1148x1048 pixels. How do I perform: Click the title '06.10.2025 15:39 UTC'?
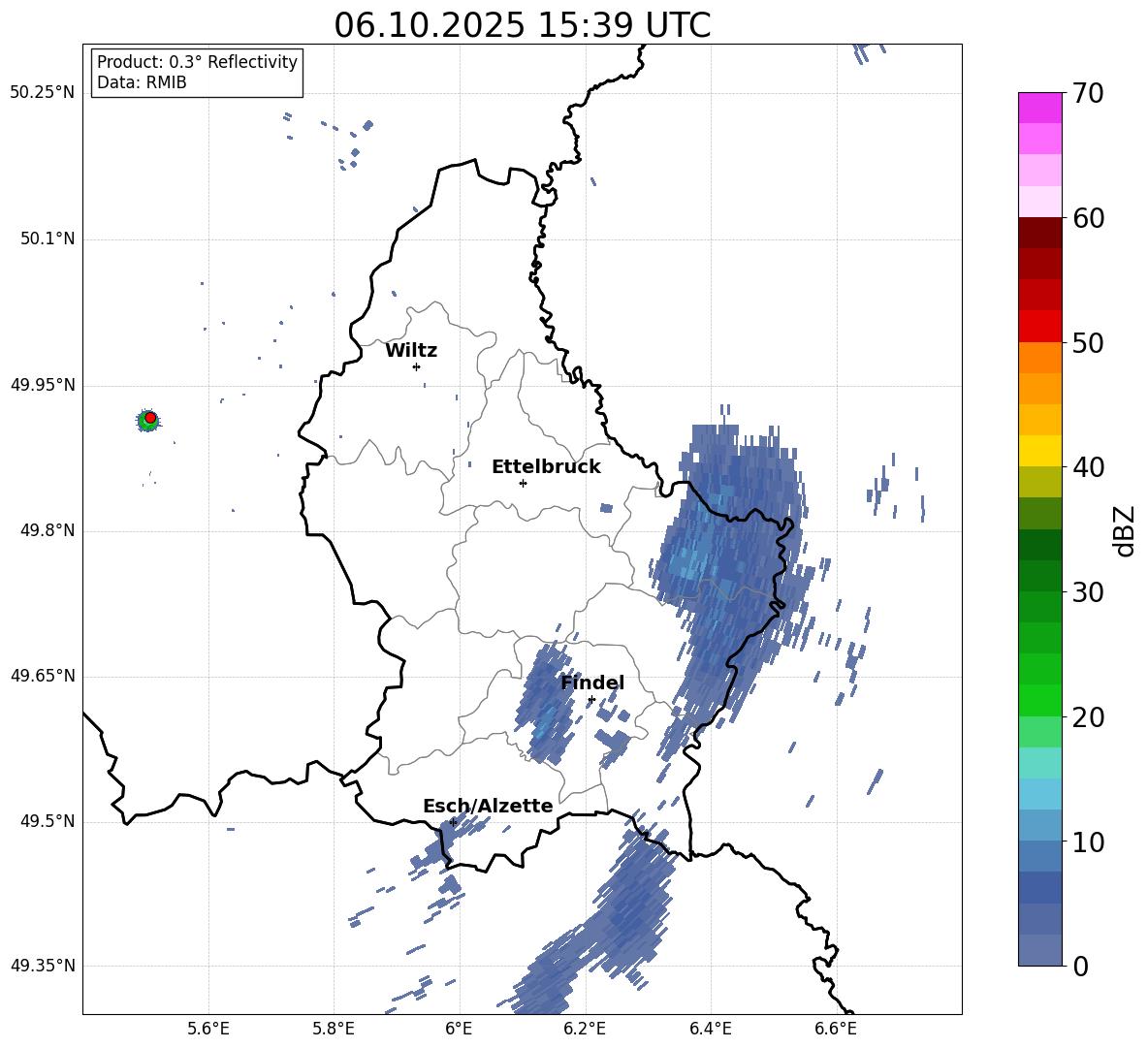[x=522, y=25]
